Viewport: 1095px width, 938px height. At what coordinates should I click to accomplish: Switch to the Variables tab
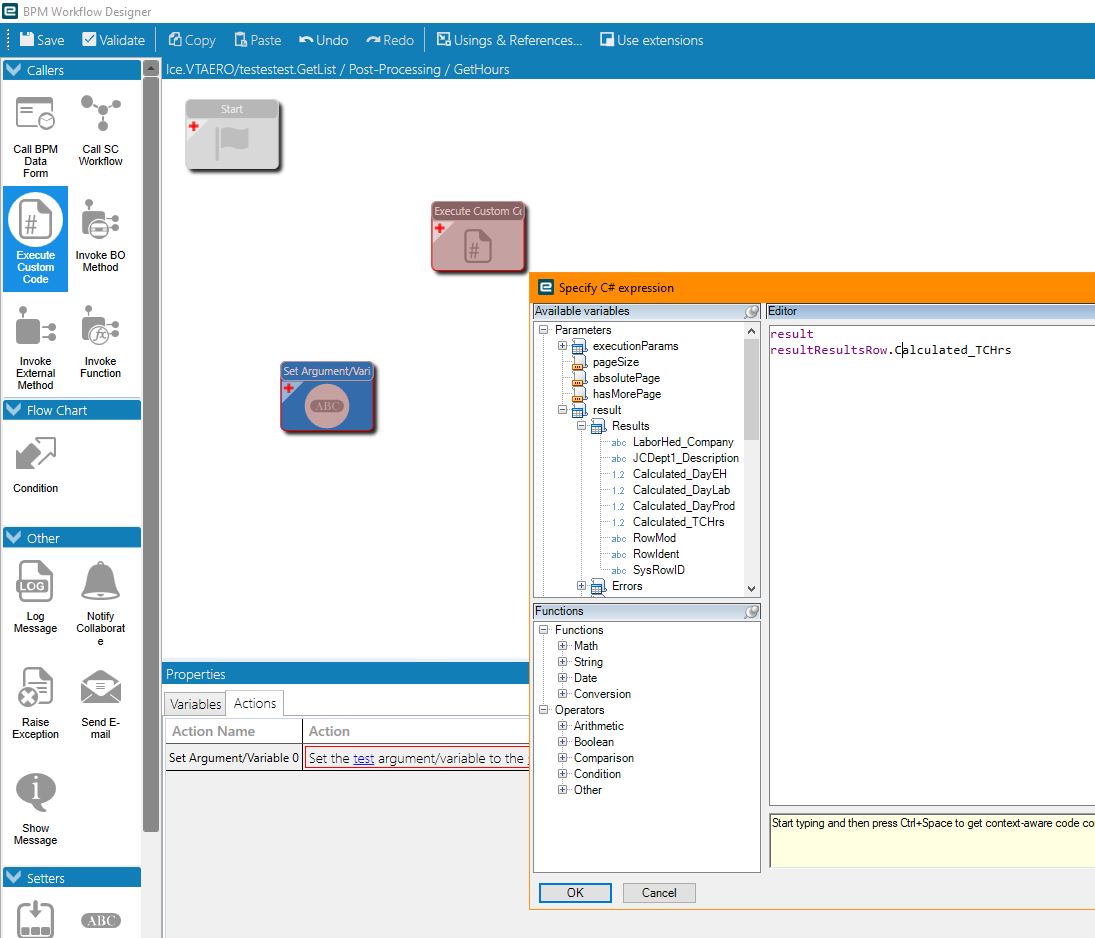click(x=196, y=704)
